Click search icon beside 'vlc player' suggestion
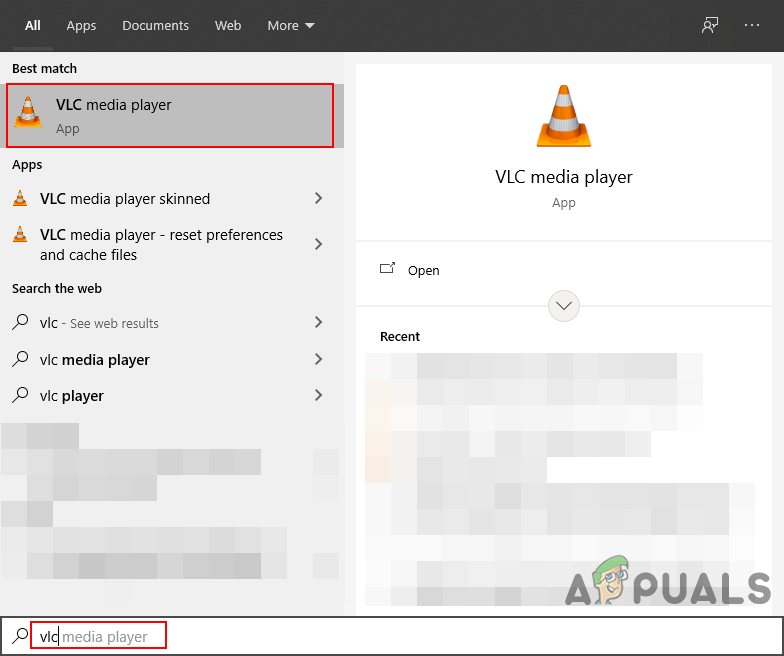The image size is (784, 656). 20,395
